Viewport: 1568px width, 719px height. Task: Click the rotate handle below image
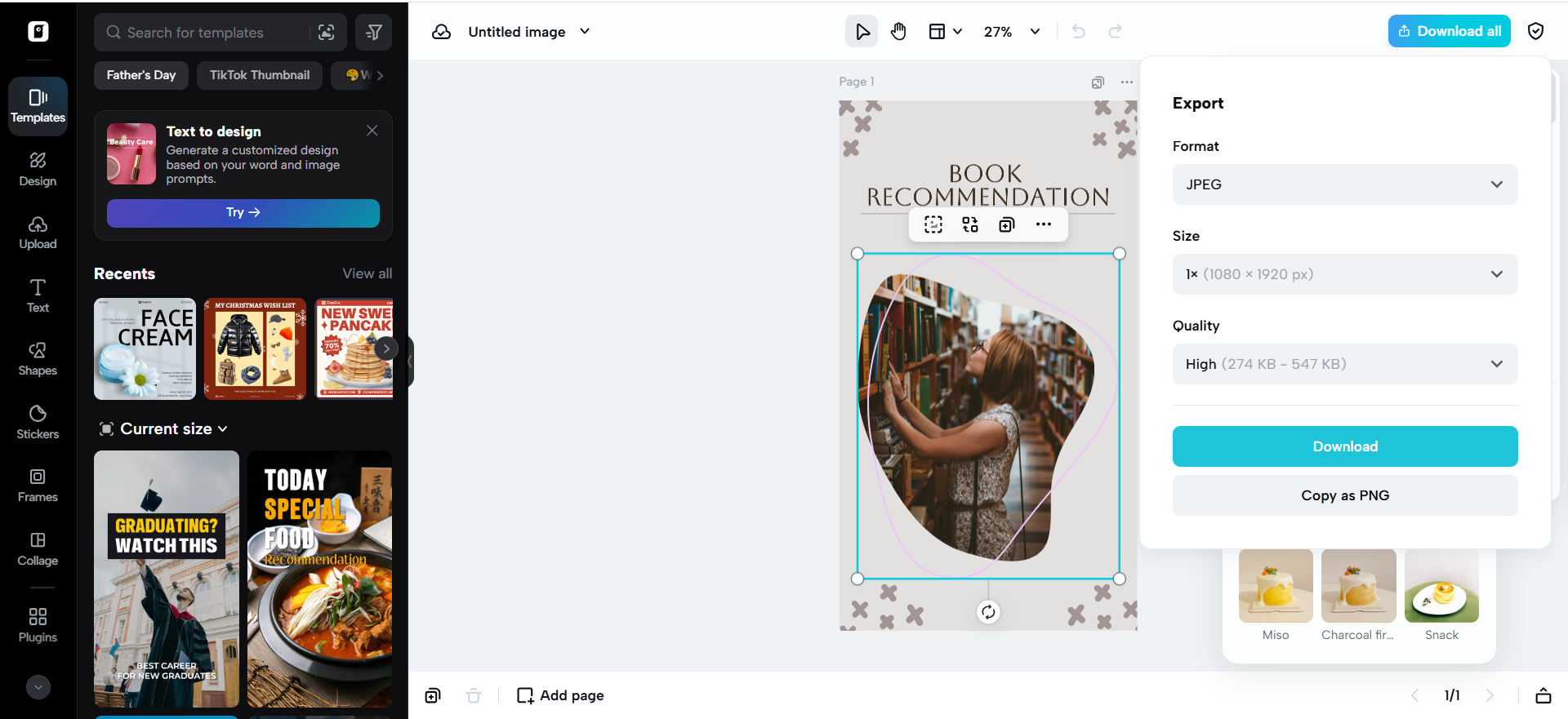click(x=988, y=612)
